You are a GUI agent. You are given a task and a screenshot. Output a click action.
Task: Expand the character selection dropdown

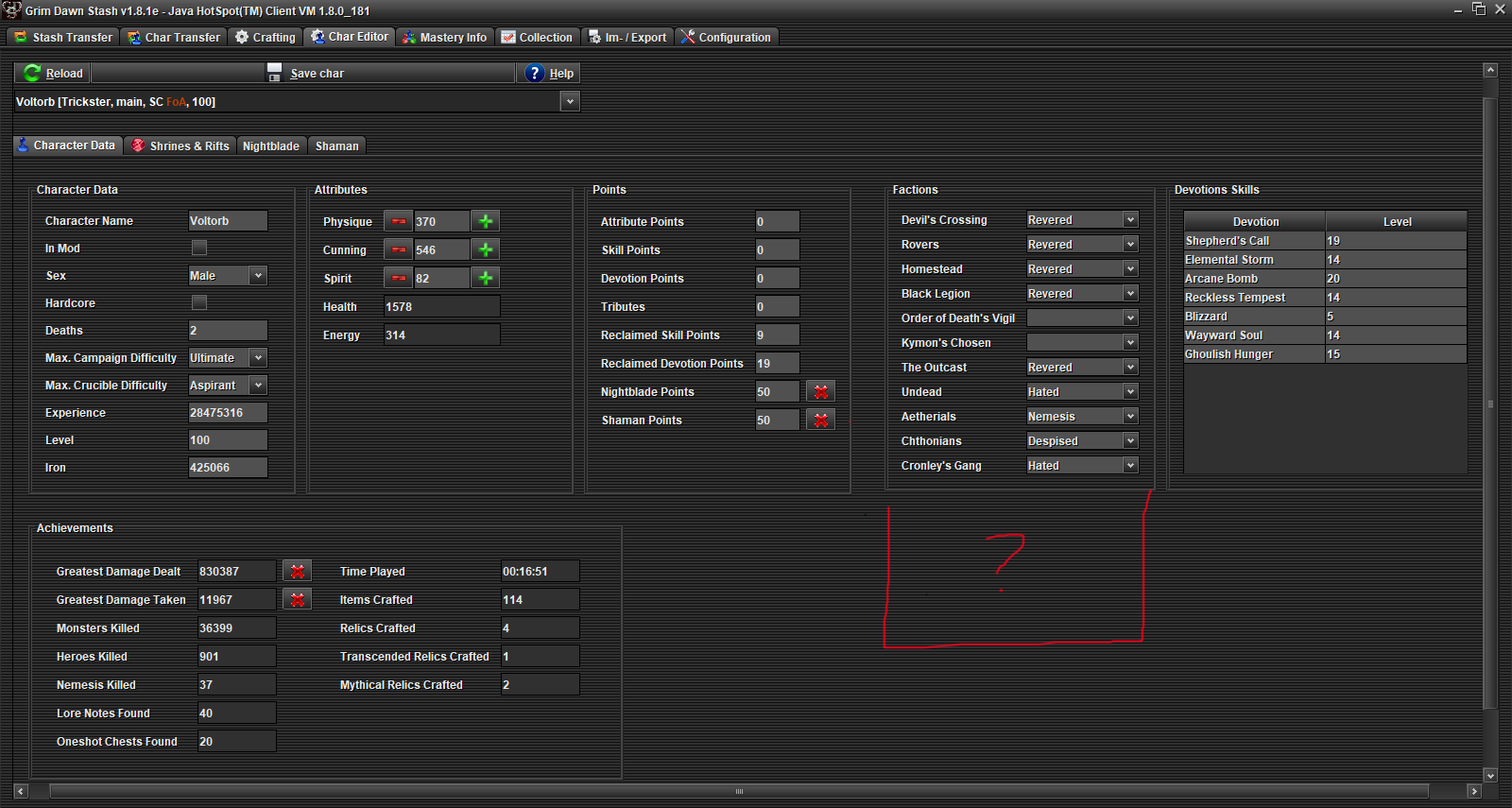pos(569,101)
